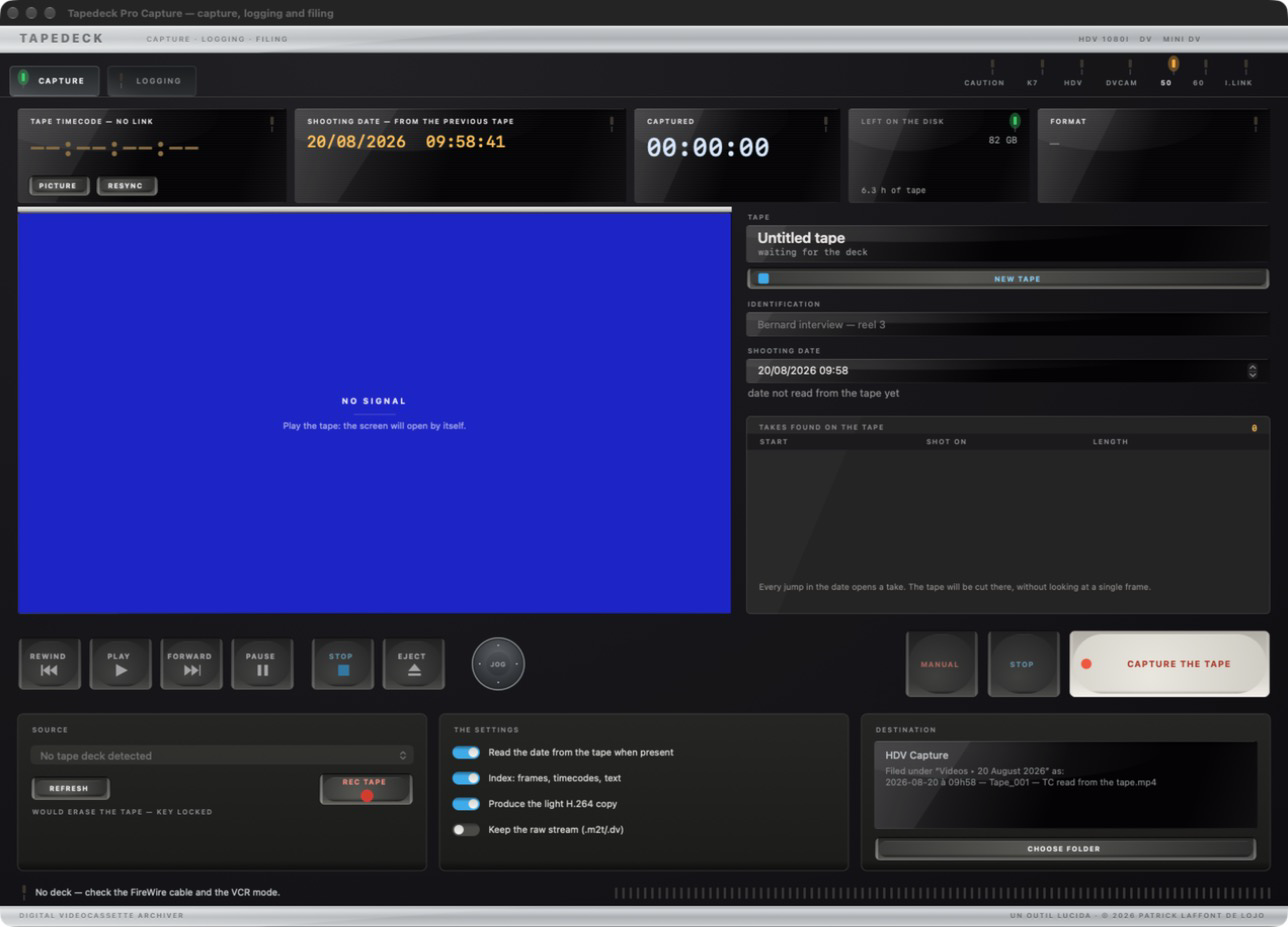Click the round Jog wheel
Image resolution: width=1288 pixels, height=927 pixels.
click(x=498, y=664)
